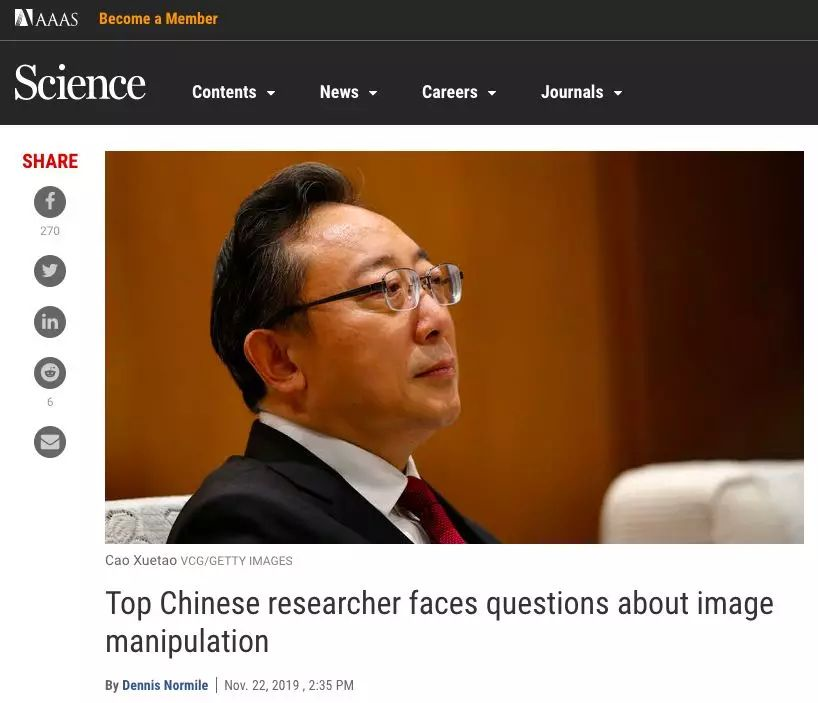
Task: Click the AAAS logo
Action: [x=46, y=18]
